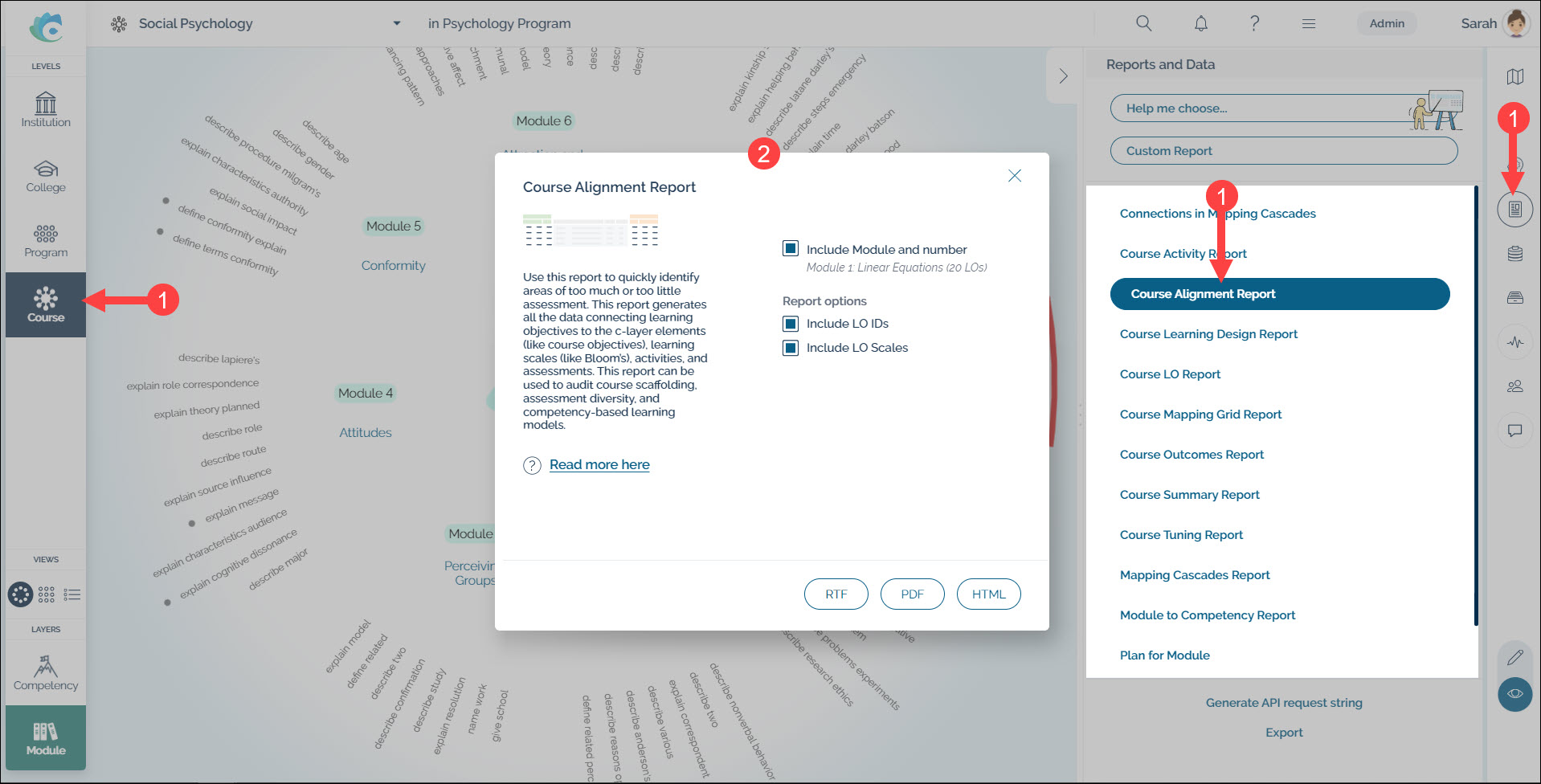
Task: Choose Course Mapping Grid Report
Action: [1200, 414]
